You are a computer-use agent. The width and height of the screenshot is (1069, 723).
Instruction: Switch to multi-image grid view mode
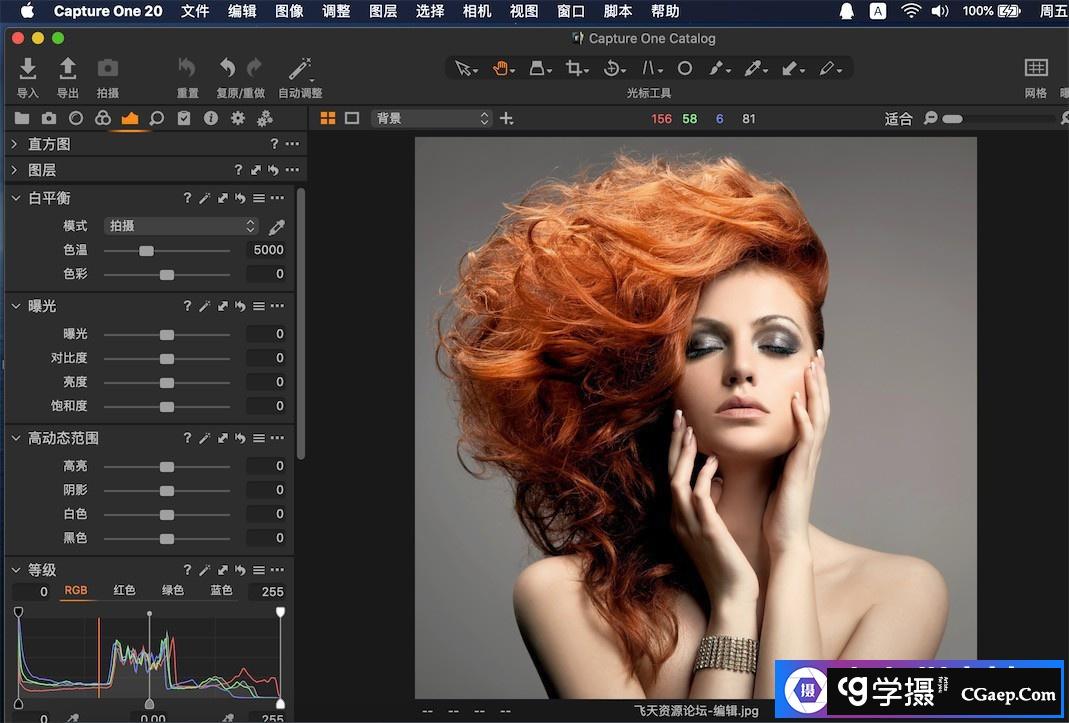tap(327, 118)
